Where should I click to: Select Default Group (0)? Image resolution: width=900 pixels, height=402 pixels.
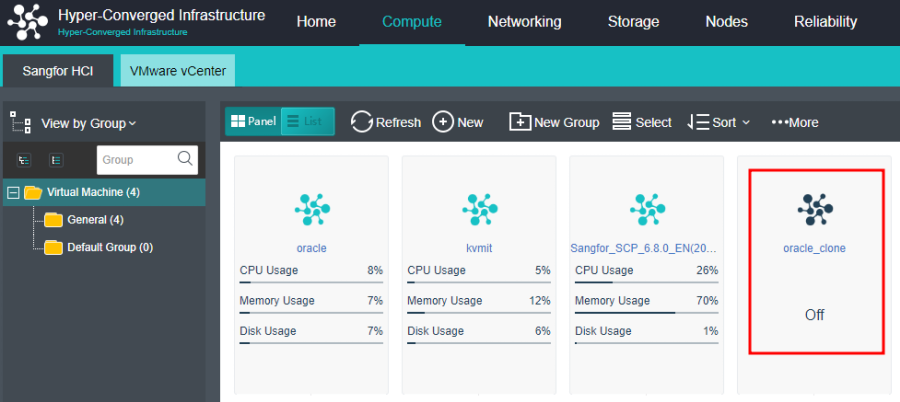(x=110, y=248)
